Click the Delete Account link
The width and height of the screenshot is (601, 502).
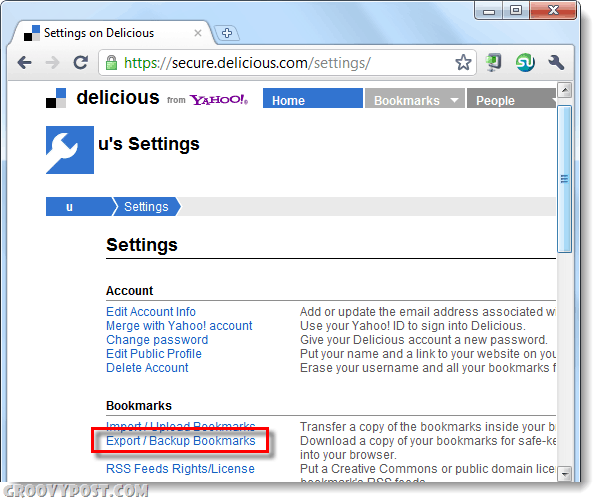(x=147, y=368)
